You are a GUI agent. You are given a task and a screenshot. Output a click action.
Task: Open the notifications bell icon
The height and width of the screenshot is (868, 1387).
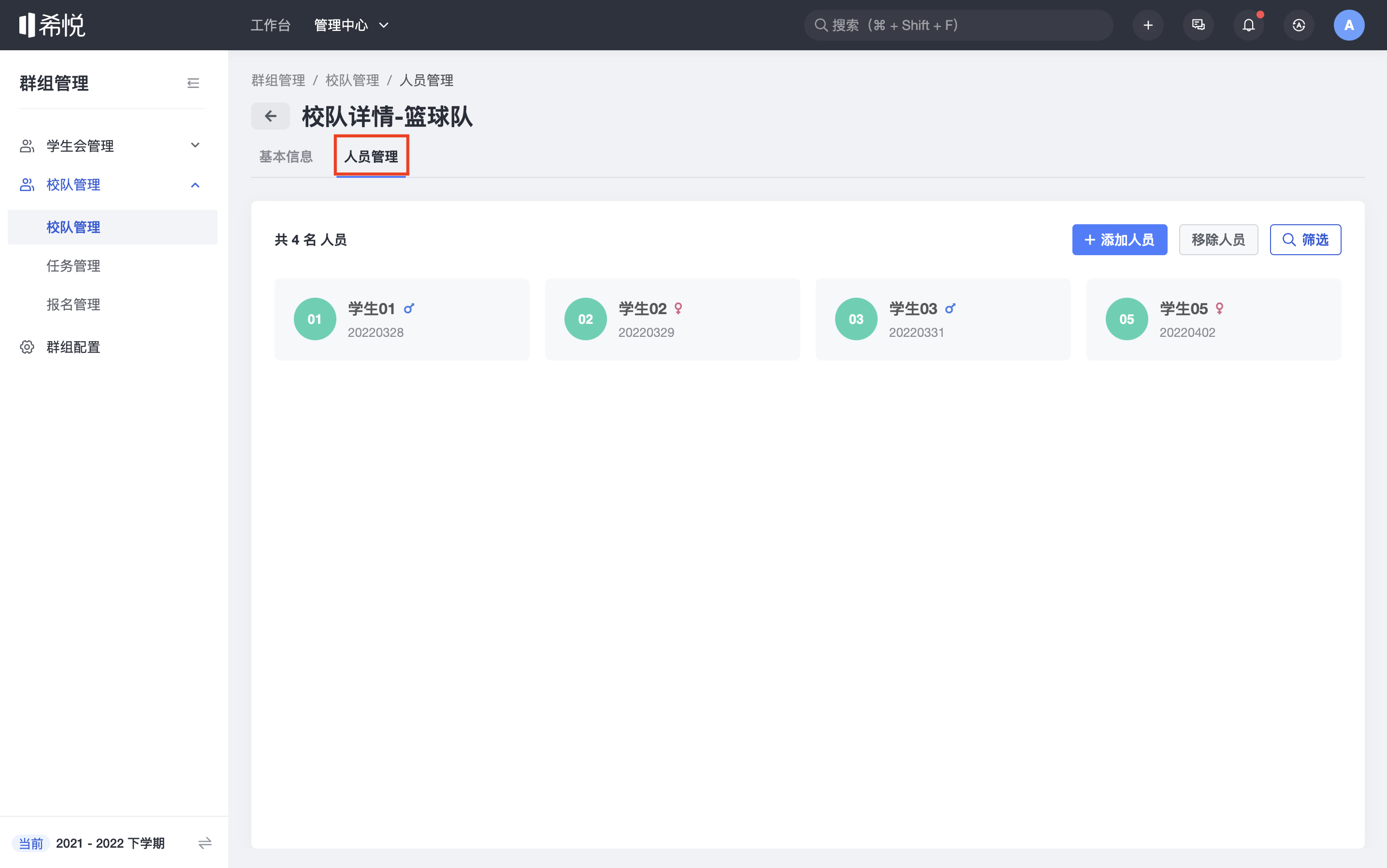1249,25
